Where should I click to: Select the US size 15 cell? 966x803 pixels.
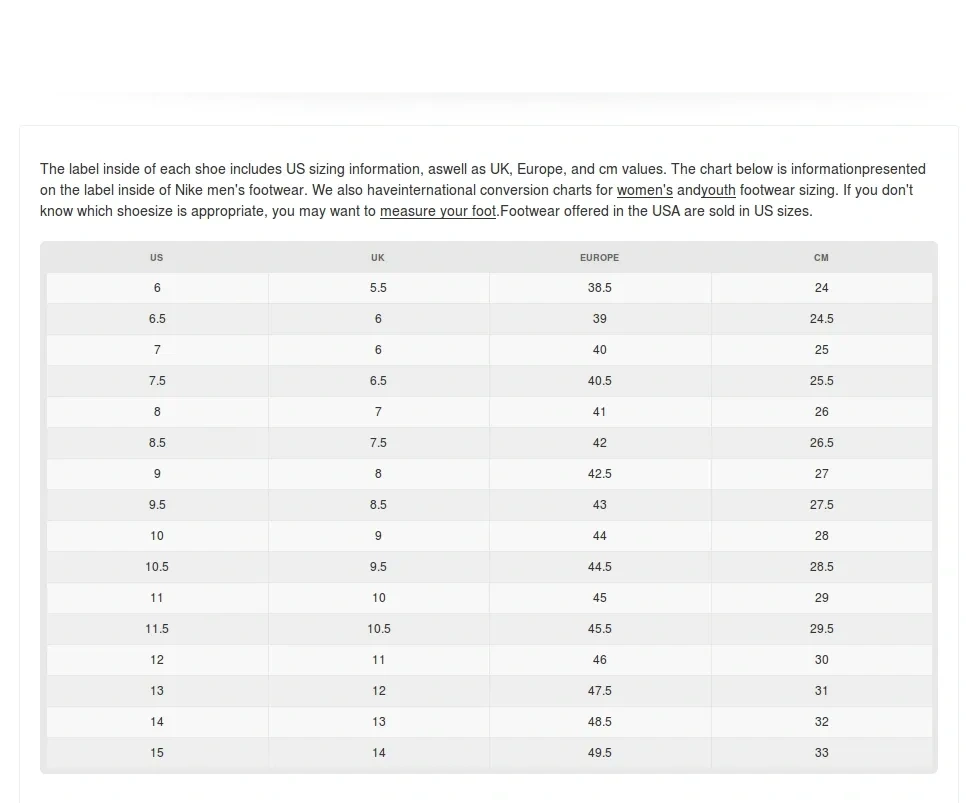[x=157, y=753]
